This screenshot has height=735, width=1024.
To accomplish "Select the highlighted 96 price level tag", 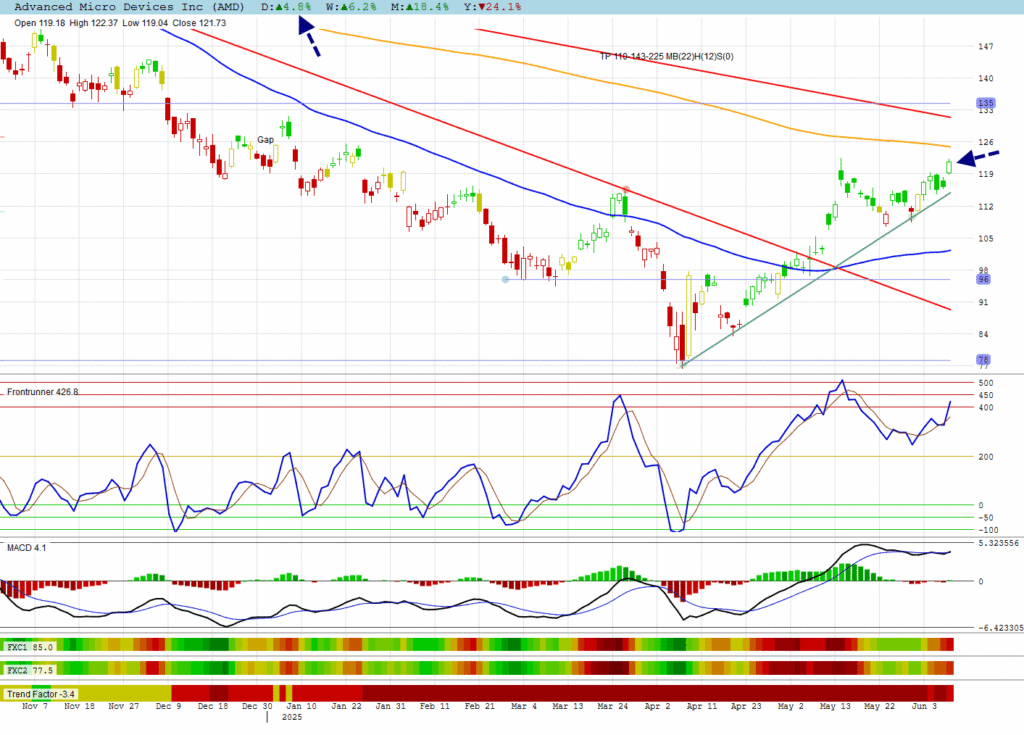I will tap(984, 279).
